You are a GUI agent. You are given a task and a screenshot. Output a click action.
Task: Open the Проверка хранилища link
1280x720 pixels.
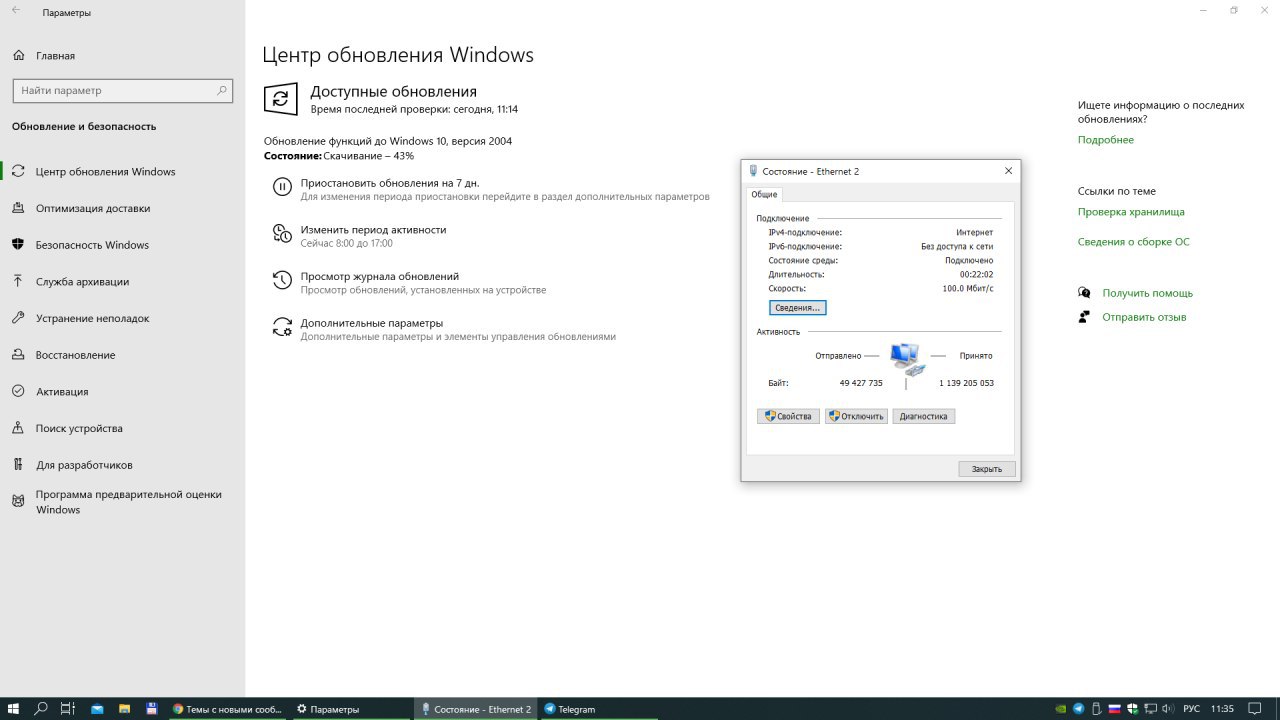coord(1131,212)
